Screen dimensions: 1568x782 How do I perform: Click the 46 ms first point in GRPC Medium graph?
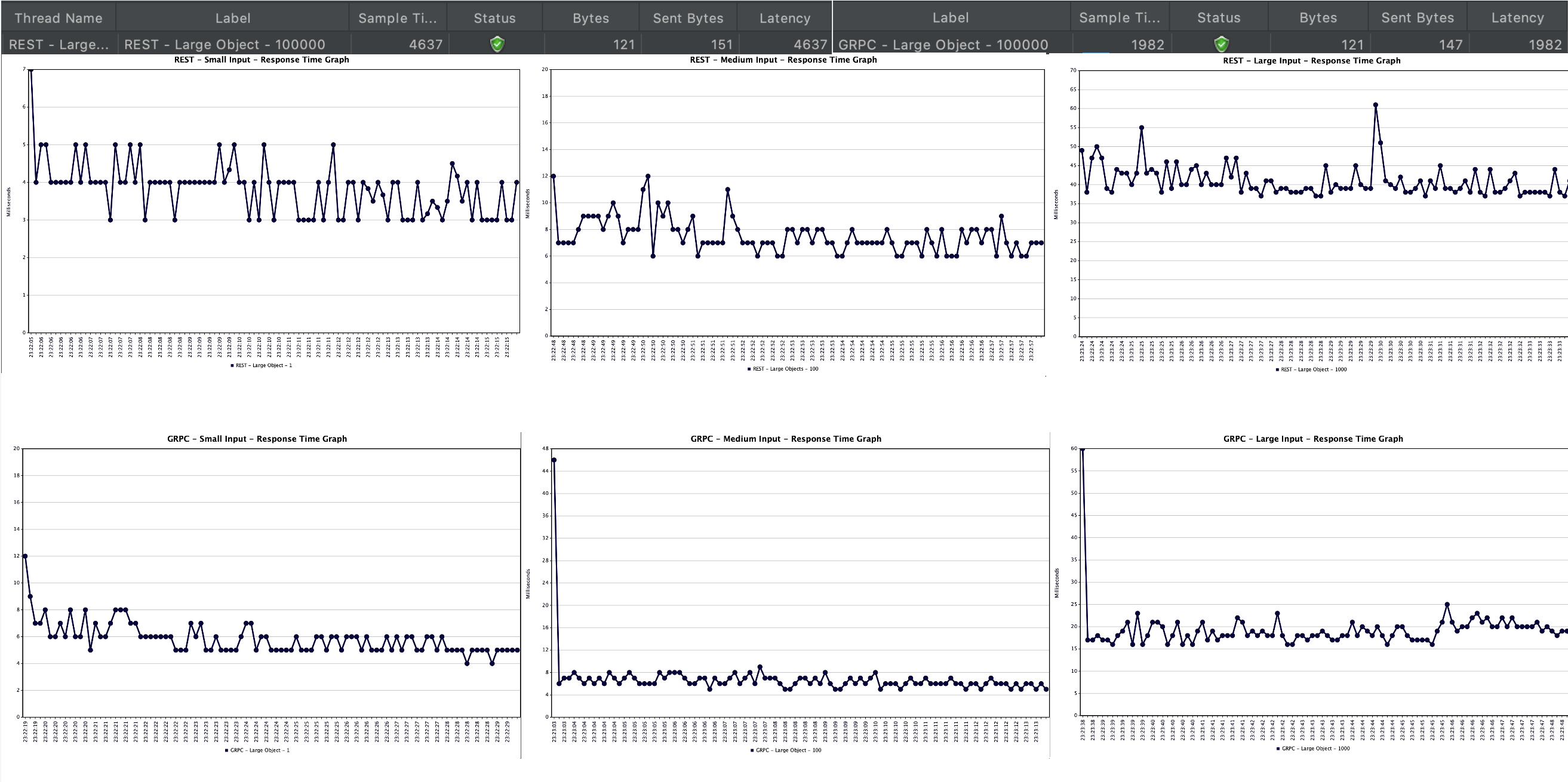(x=554, y=460)
